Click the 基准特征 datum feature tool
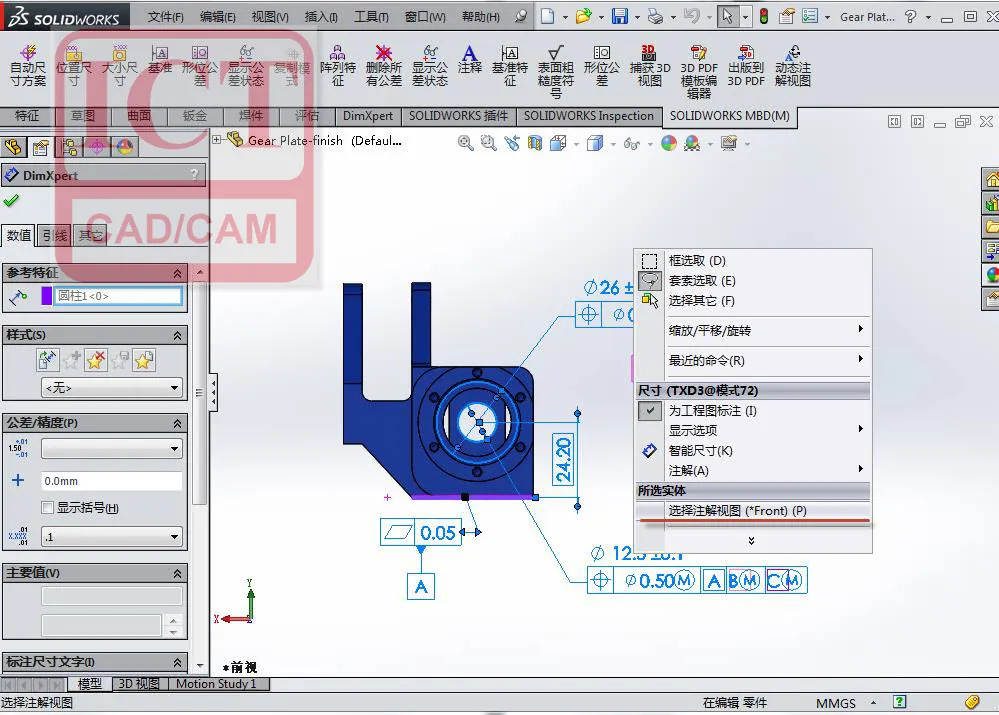 [510, 66]
